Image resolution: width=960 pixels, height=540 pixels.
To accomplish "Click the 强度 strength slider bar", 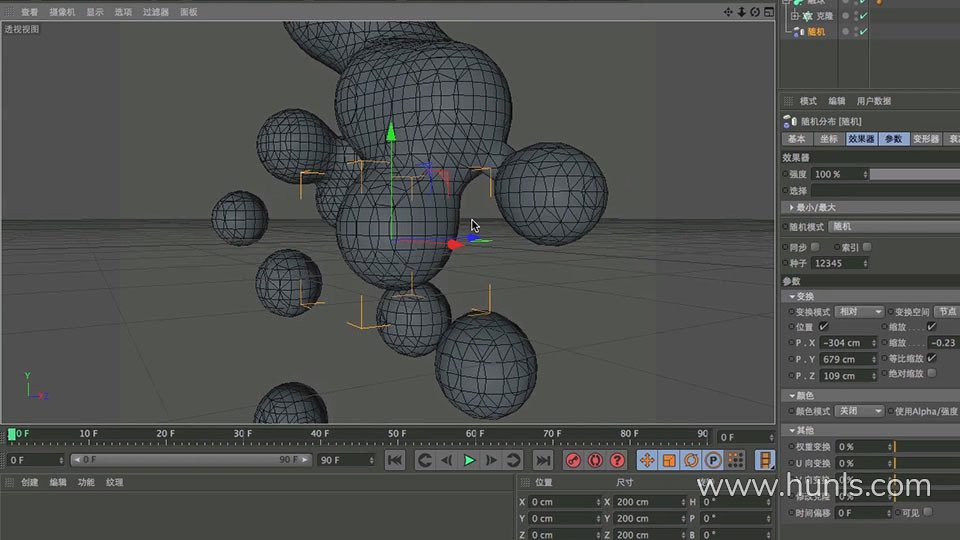I will [915, 174].
